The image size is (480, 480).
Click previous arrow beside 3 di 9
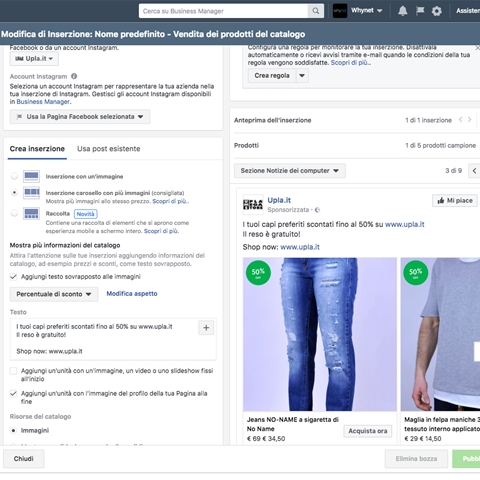[x=474, y=171]
